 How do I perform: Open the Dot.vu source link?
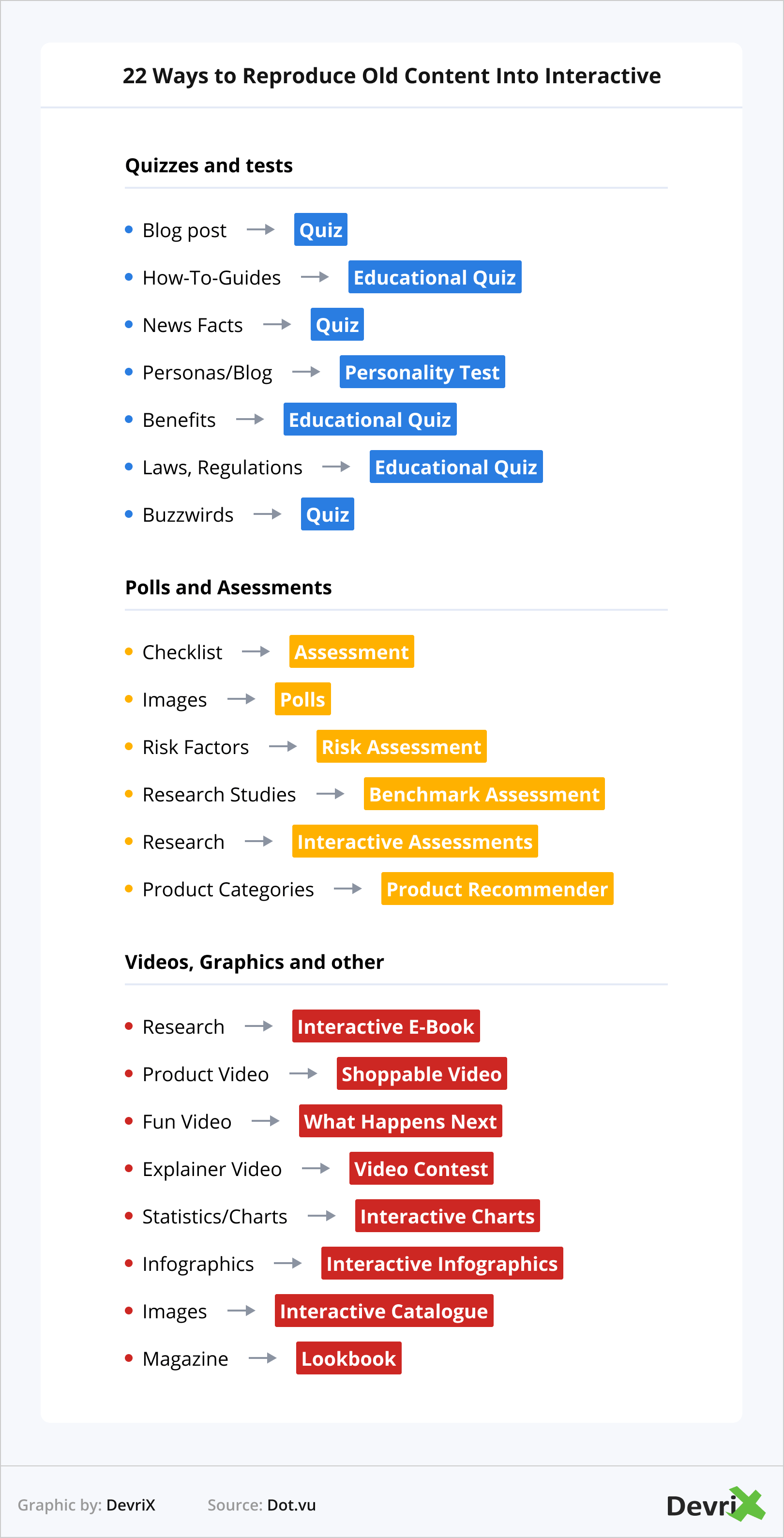(291, 1505)
